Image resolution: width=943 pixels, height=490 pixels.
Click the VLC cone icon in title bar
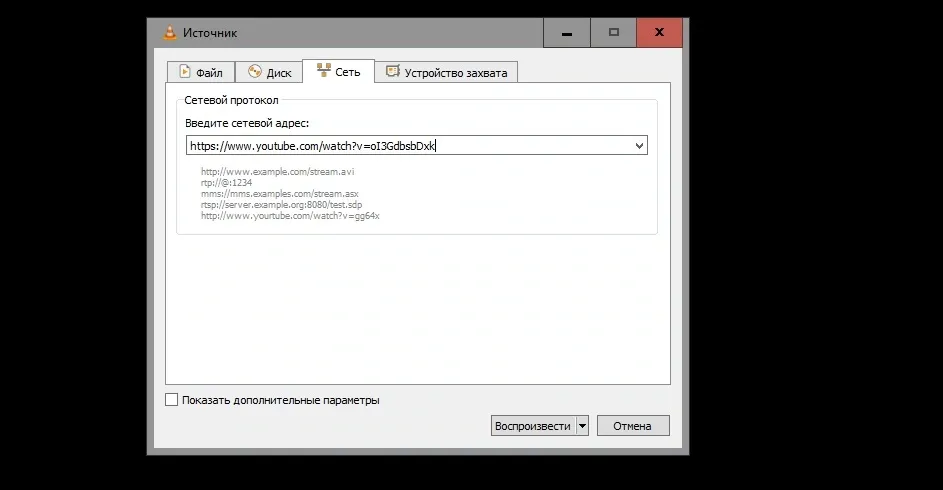coord(170,32)
